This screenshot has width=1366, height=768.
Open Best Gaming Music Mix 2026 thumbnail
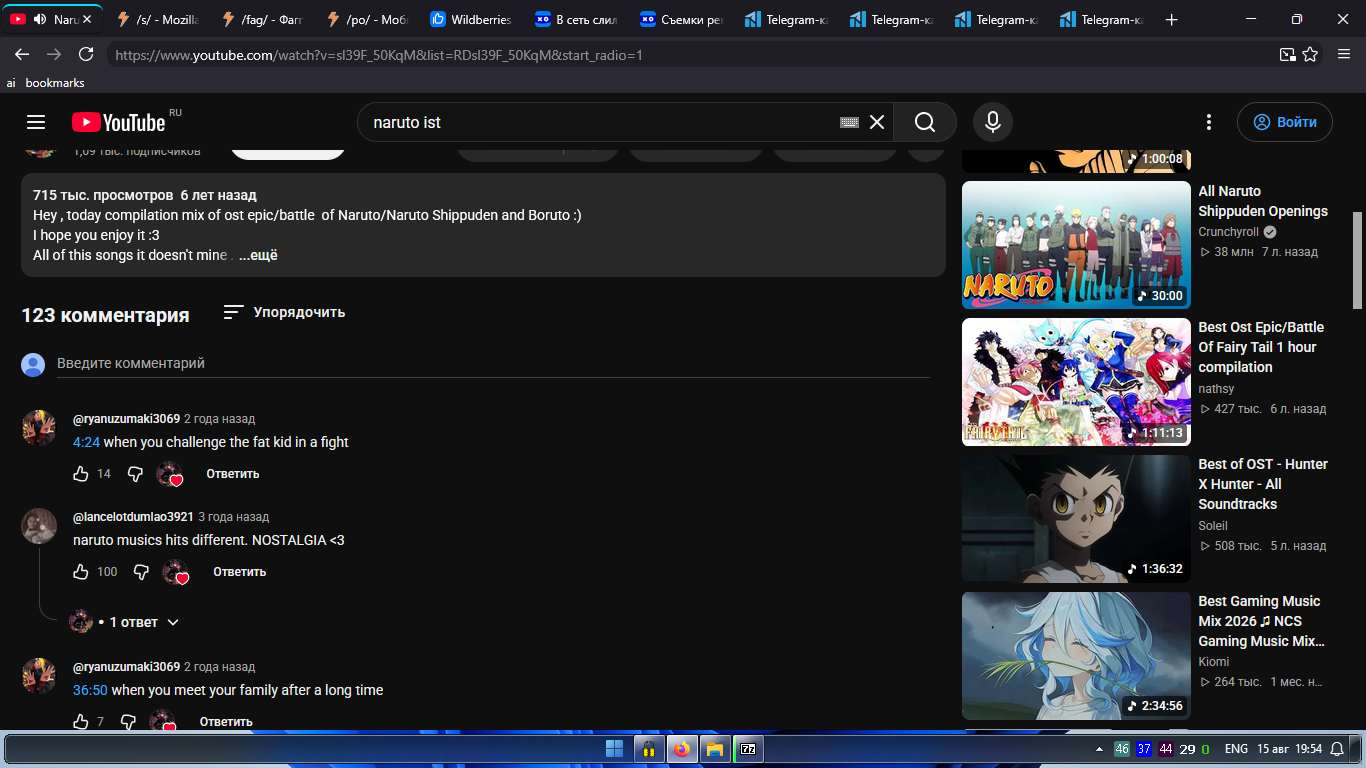click(x=1076, y=656)
